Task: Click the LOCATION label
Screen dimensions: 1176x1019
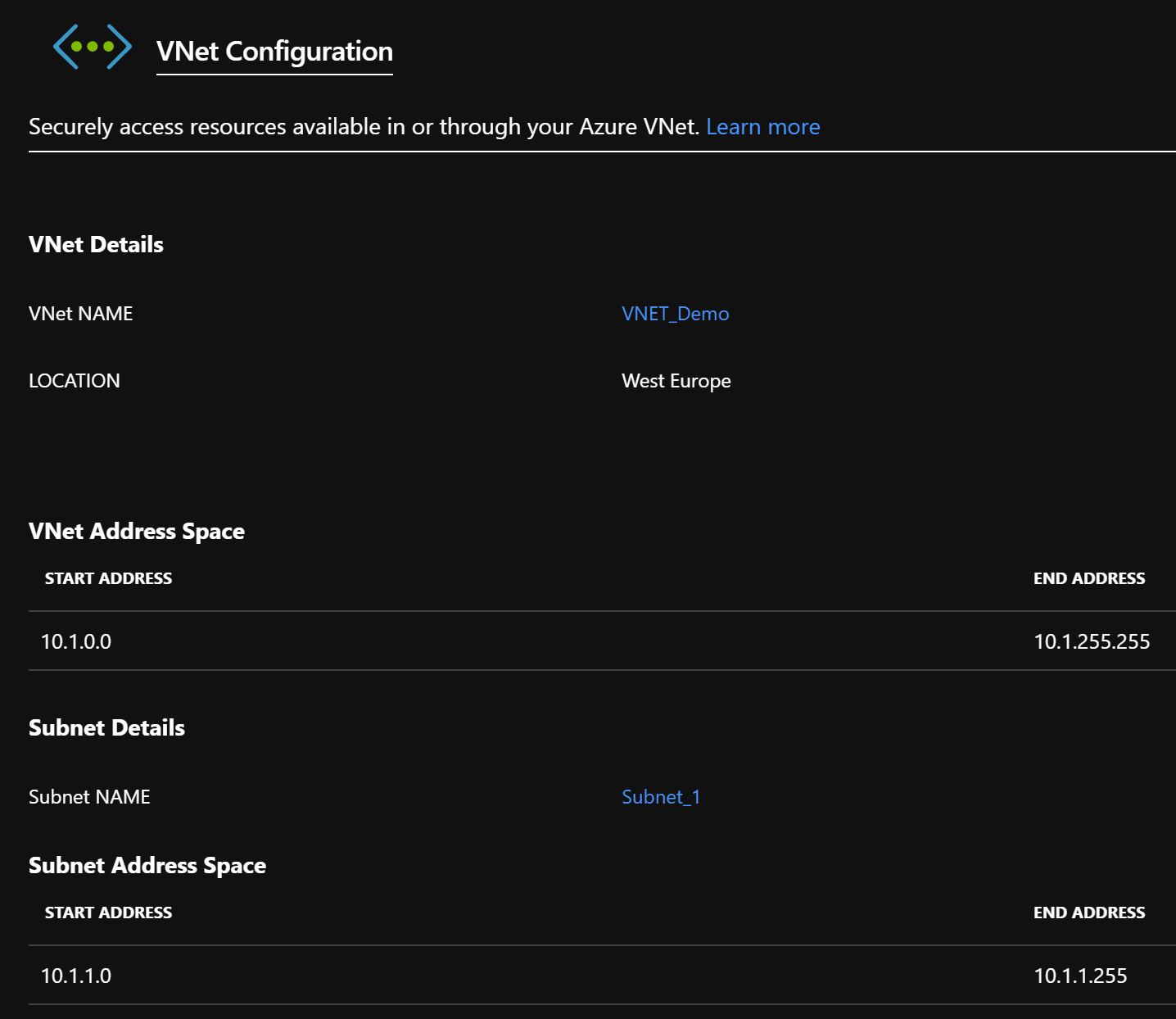Action: point(74,381)
